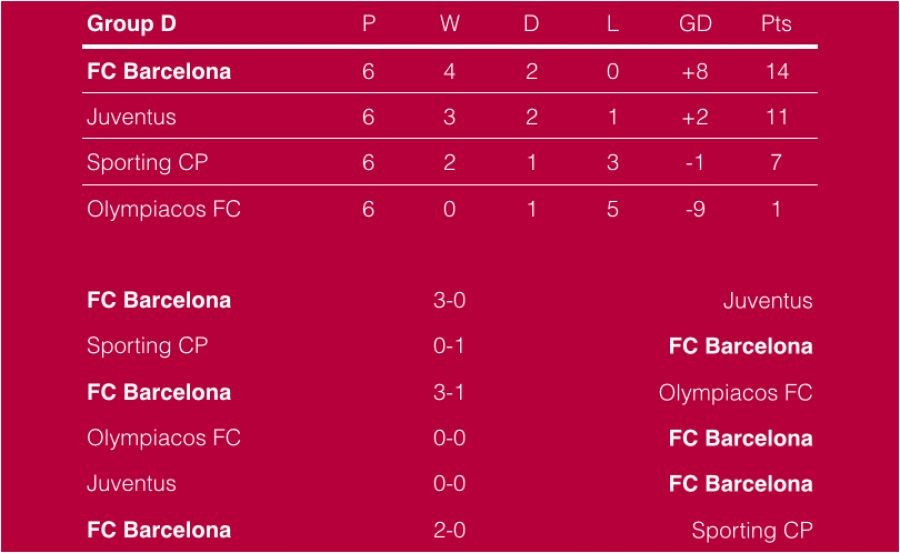
Task: Open home team Sporting CP in 0-1 fixture
Action: pos(147,346)
